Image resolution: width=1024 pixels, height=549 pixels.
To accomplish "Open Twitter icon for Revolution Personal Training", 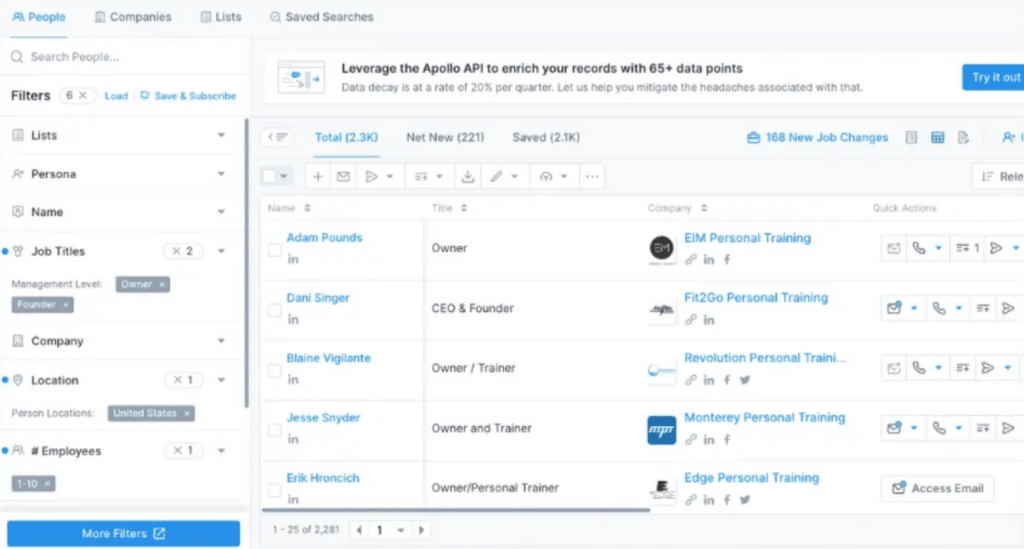I will [744, 380].
